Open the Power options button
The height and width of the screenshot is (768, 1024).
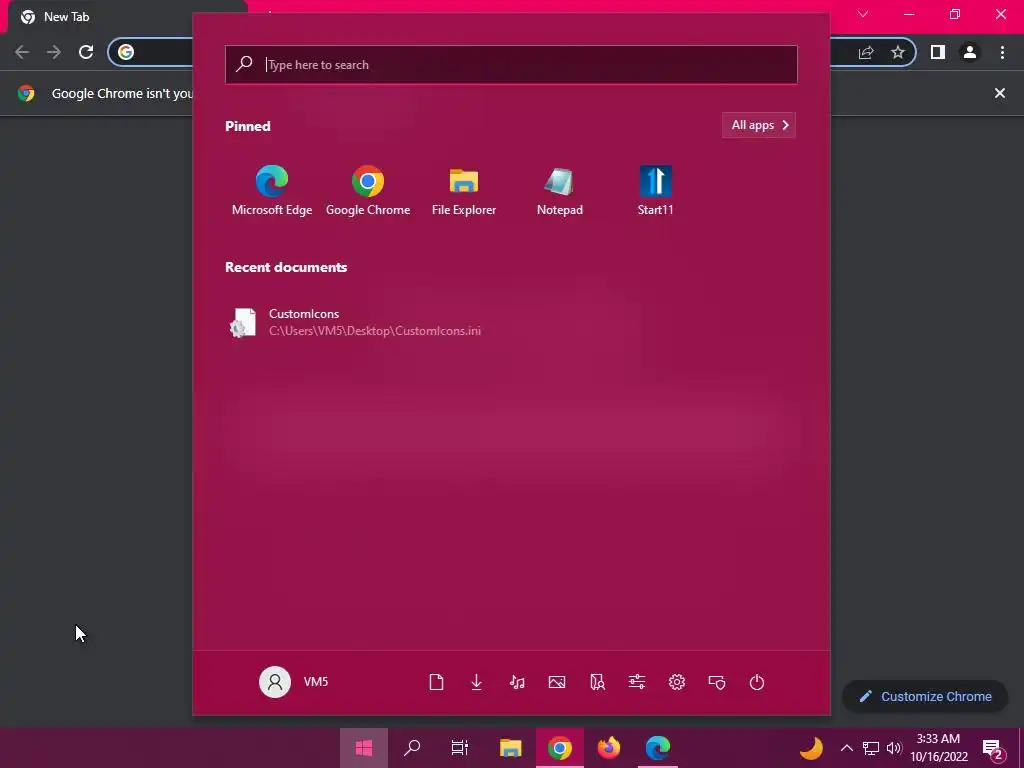(756, 682)
